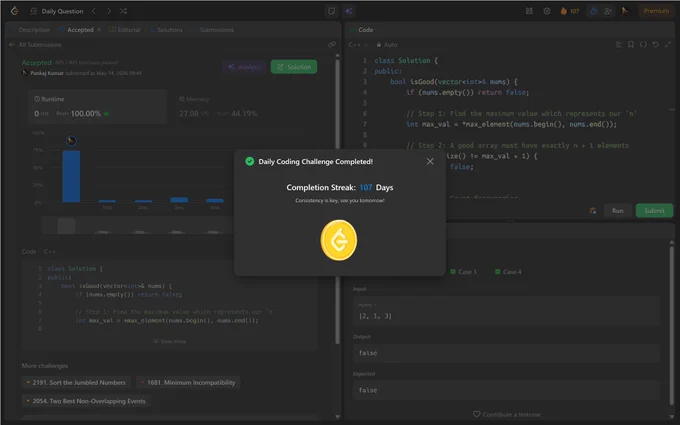Click the tallest runtime distribution bar
Viewport: 680px width, 425px height.
71,176
